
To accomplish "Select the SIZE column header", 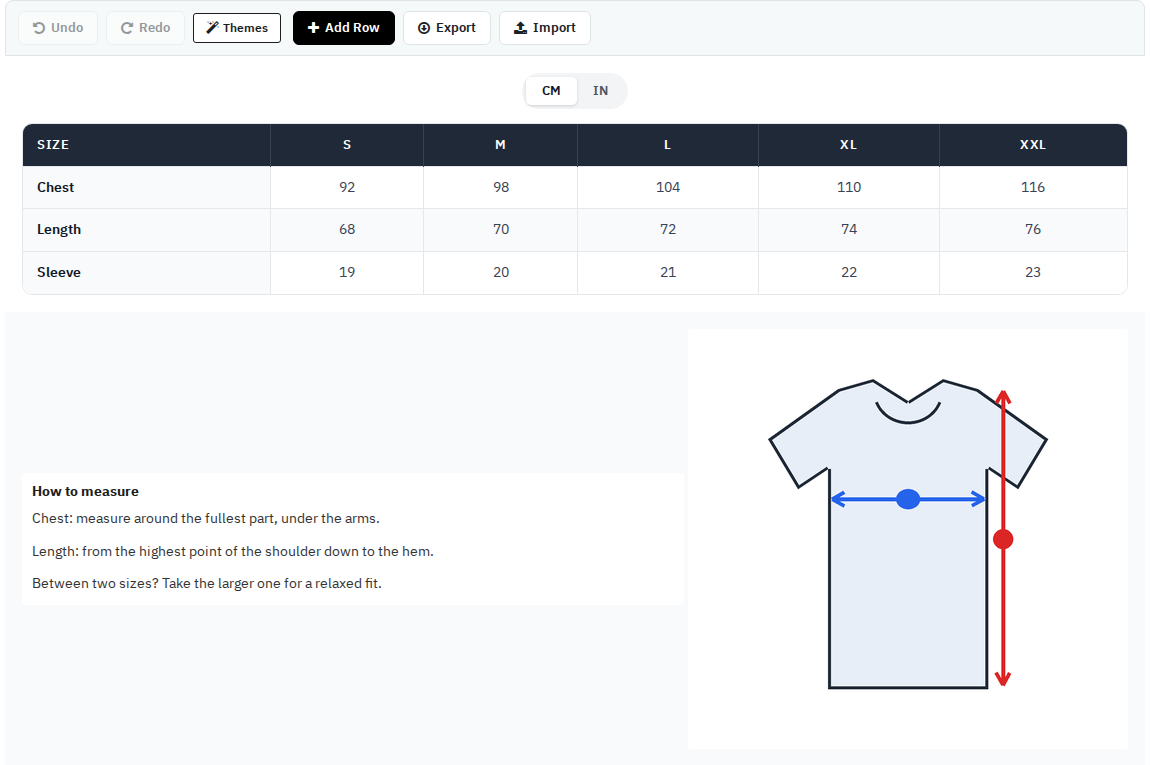I will tap(147, 145).
